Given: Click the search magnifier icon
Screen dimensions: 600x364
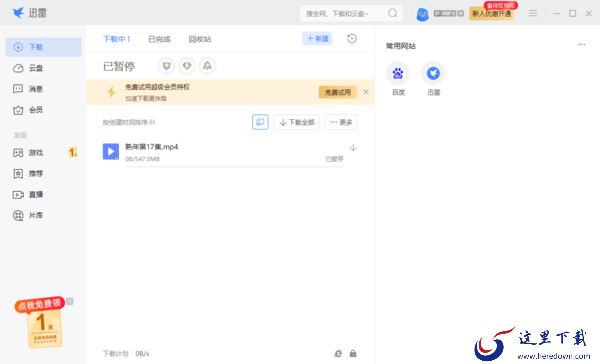Looking at the screenshot, I should pos(392,13).
